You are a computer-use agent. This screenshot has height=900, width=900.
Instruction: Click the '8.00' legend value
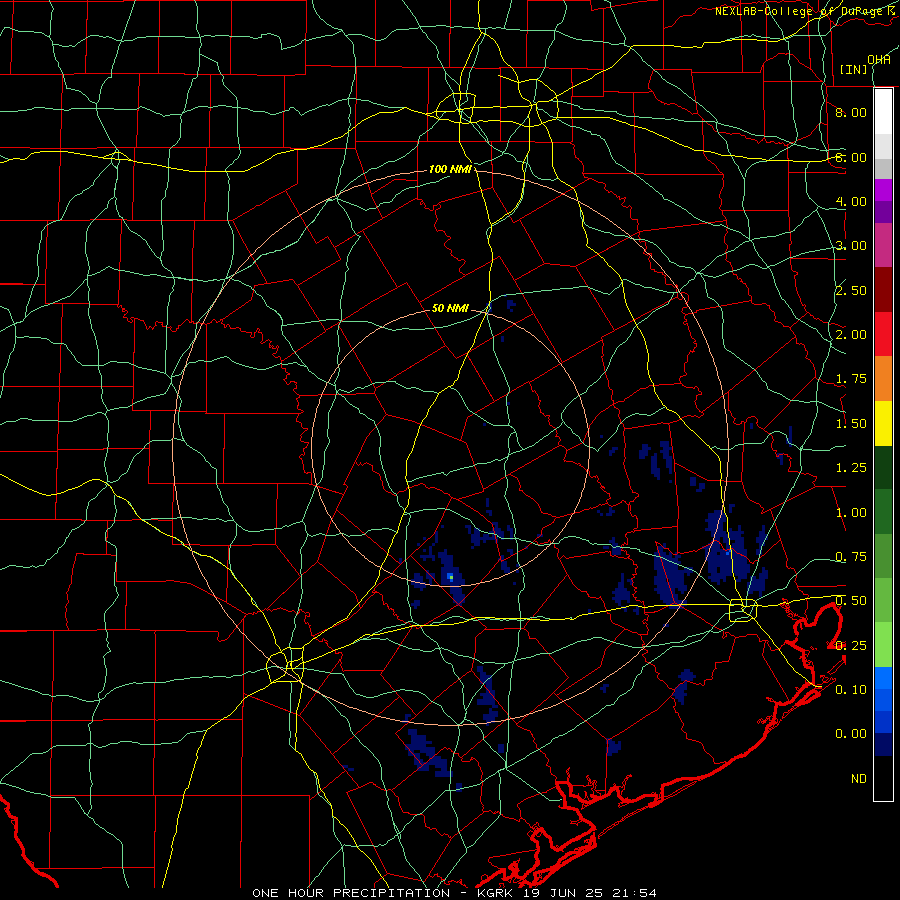pyautogui.click(x=851, y=112)
